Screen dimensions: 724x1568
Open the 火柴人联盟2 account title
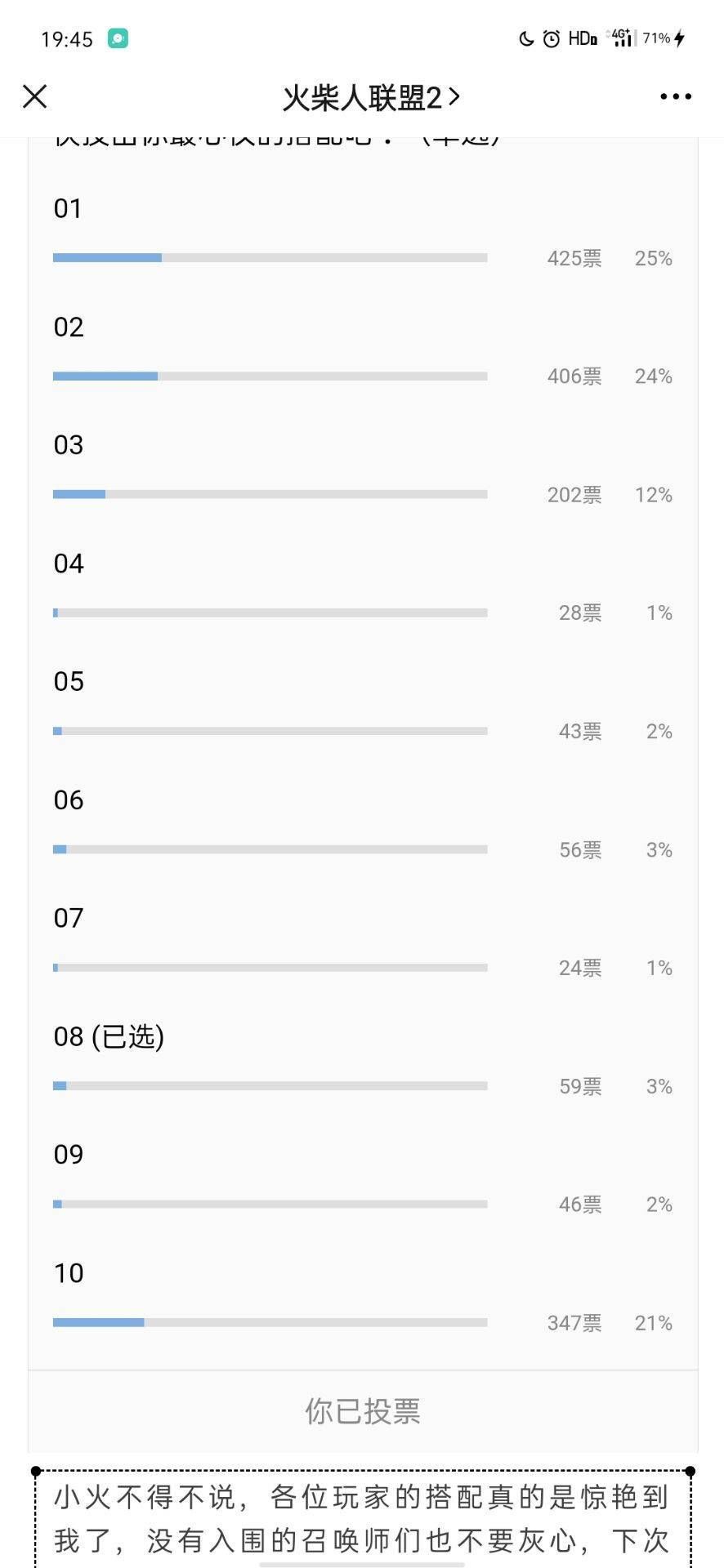click(x=370, y=97)
